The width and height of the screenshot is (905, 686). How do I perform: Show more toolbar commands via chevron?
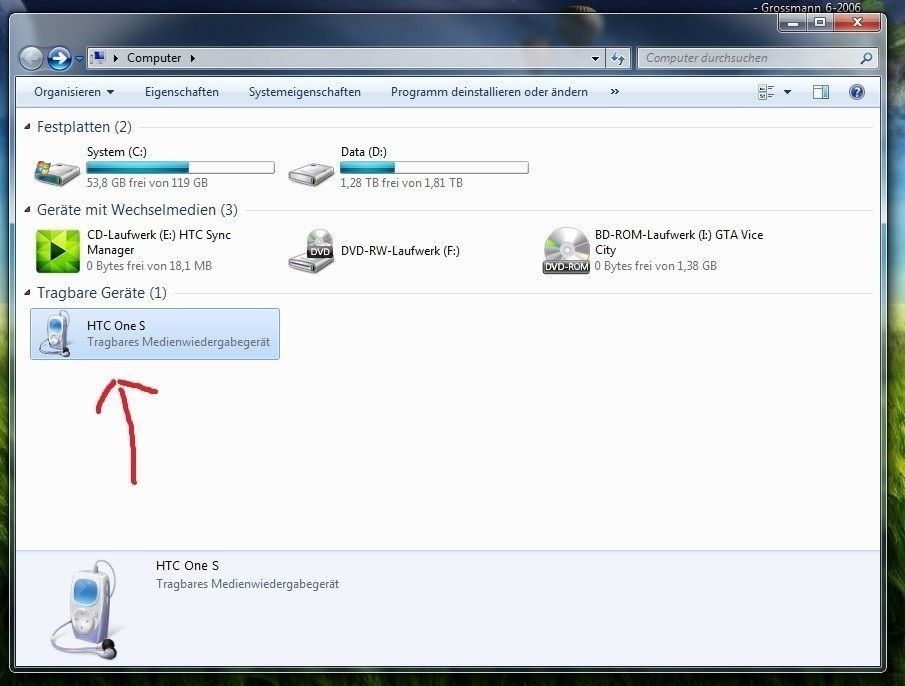point(615,91)
